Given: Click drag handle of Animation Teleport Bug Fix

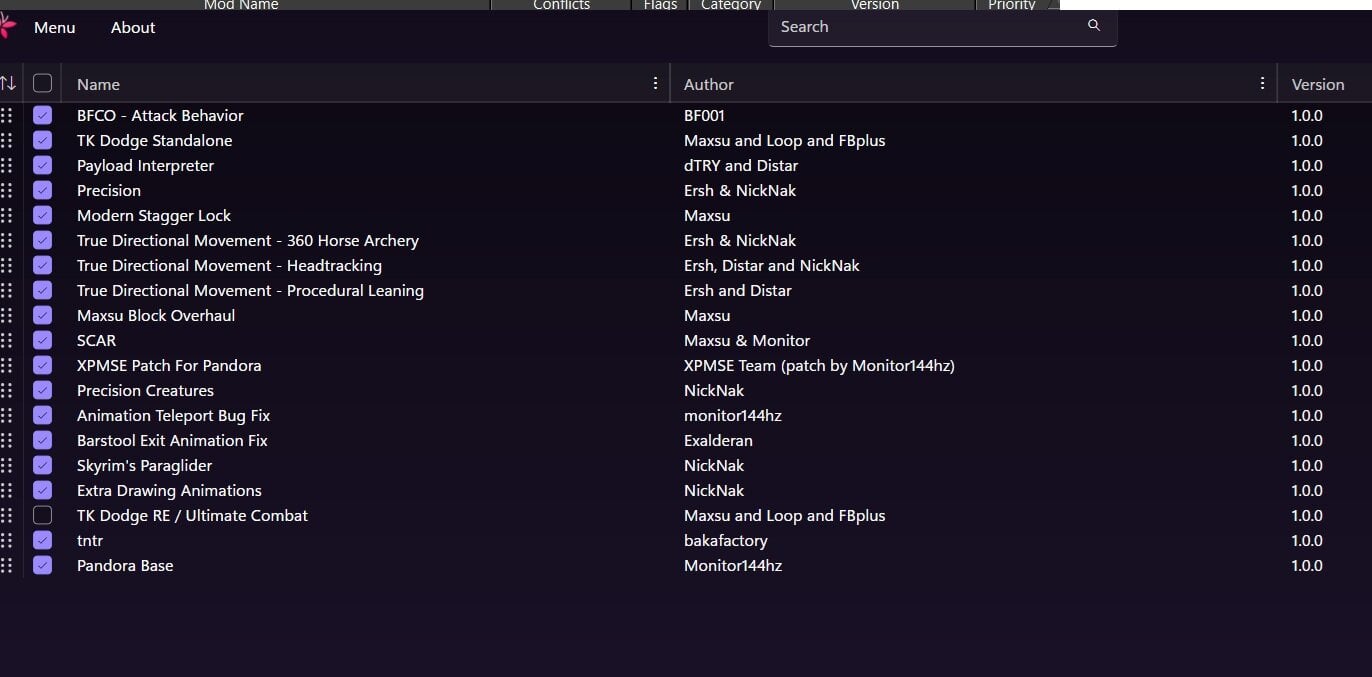Looking at the screenshot, I should [x=7, y=415].
